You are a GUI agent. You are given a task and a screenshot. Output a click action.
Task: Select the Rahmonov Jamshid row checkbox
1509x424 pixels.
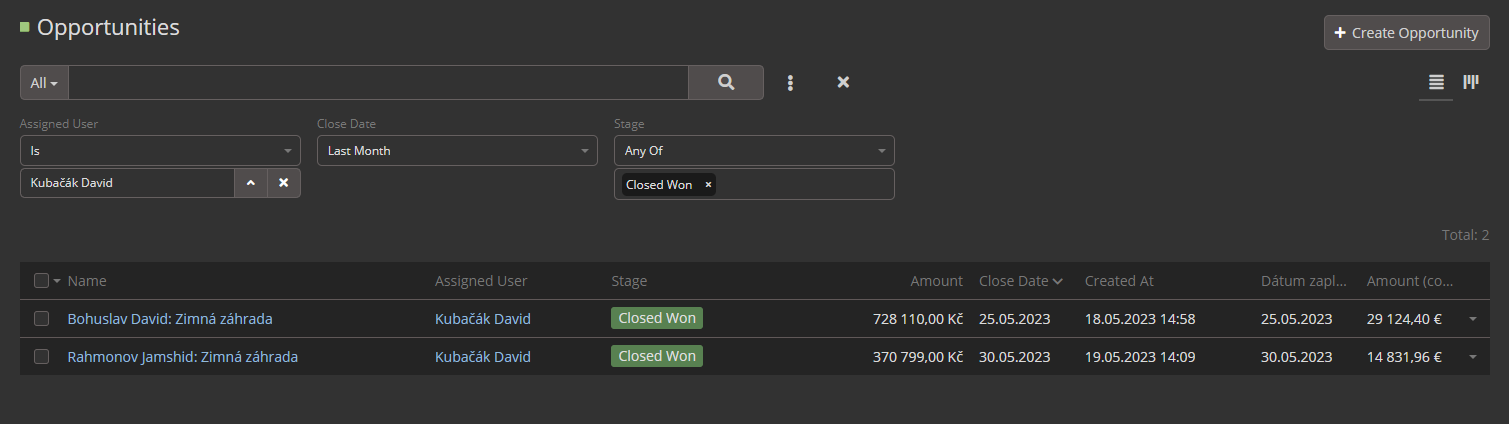[x=41, y=357]
